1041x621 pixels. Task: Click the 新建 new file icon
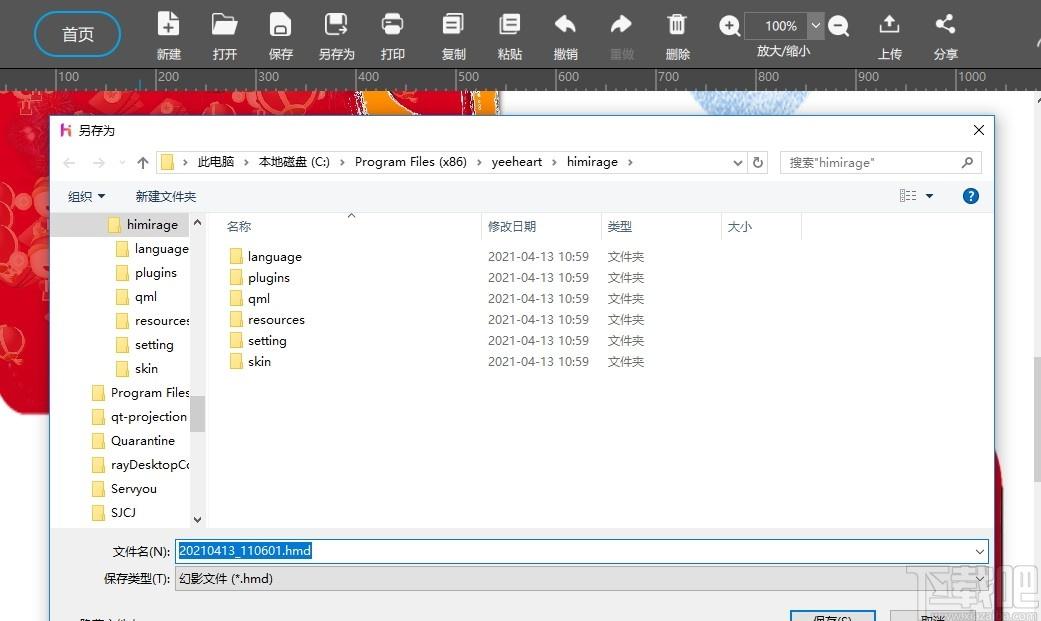pos(169,25)
